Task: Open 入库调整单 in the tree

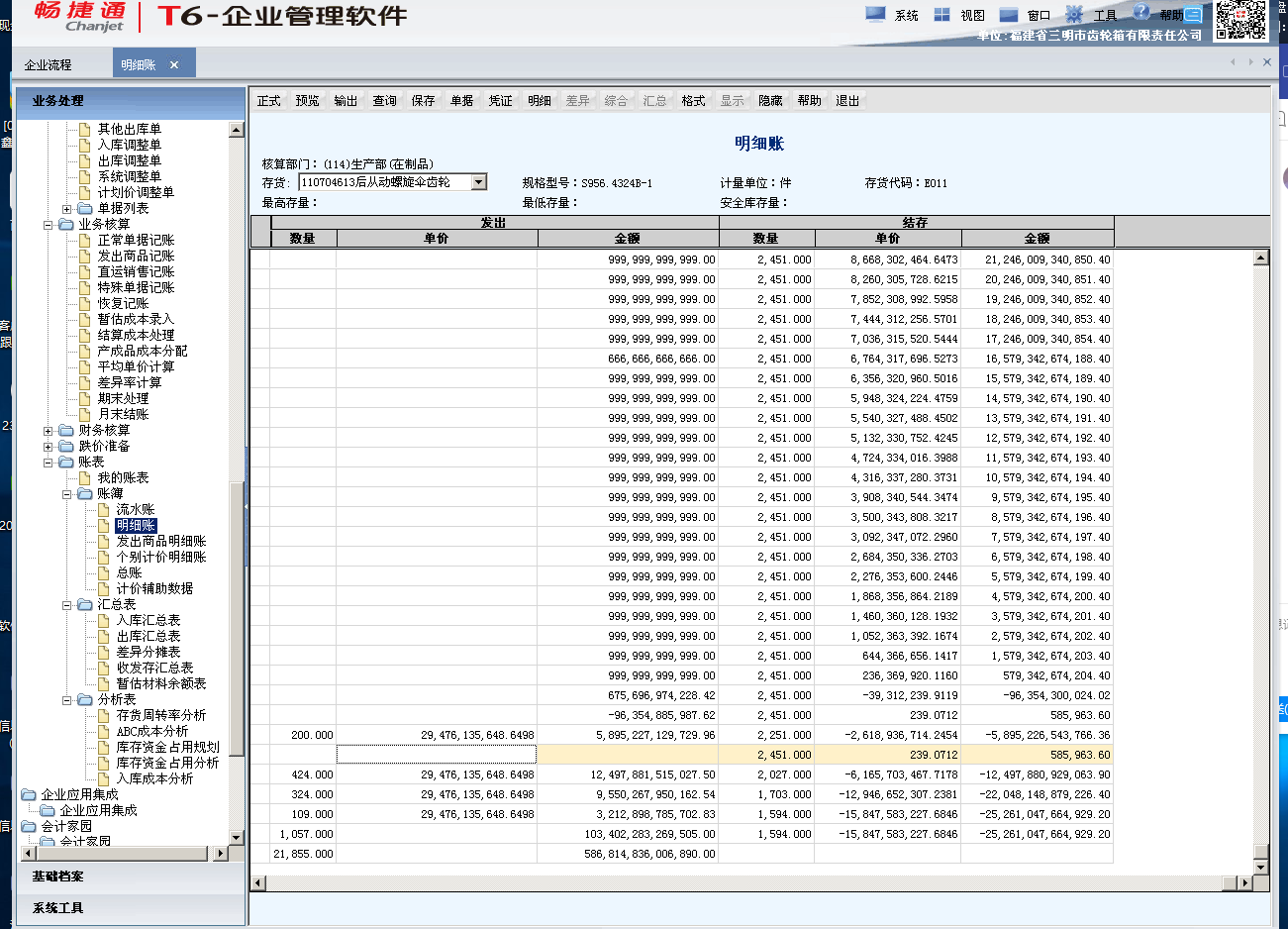Action: (129, 145)
